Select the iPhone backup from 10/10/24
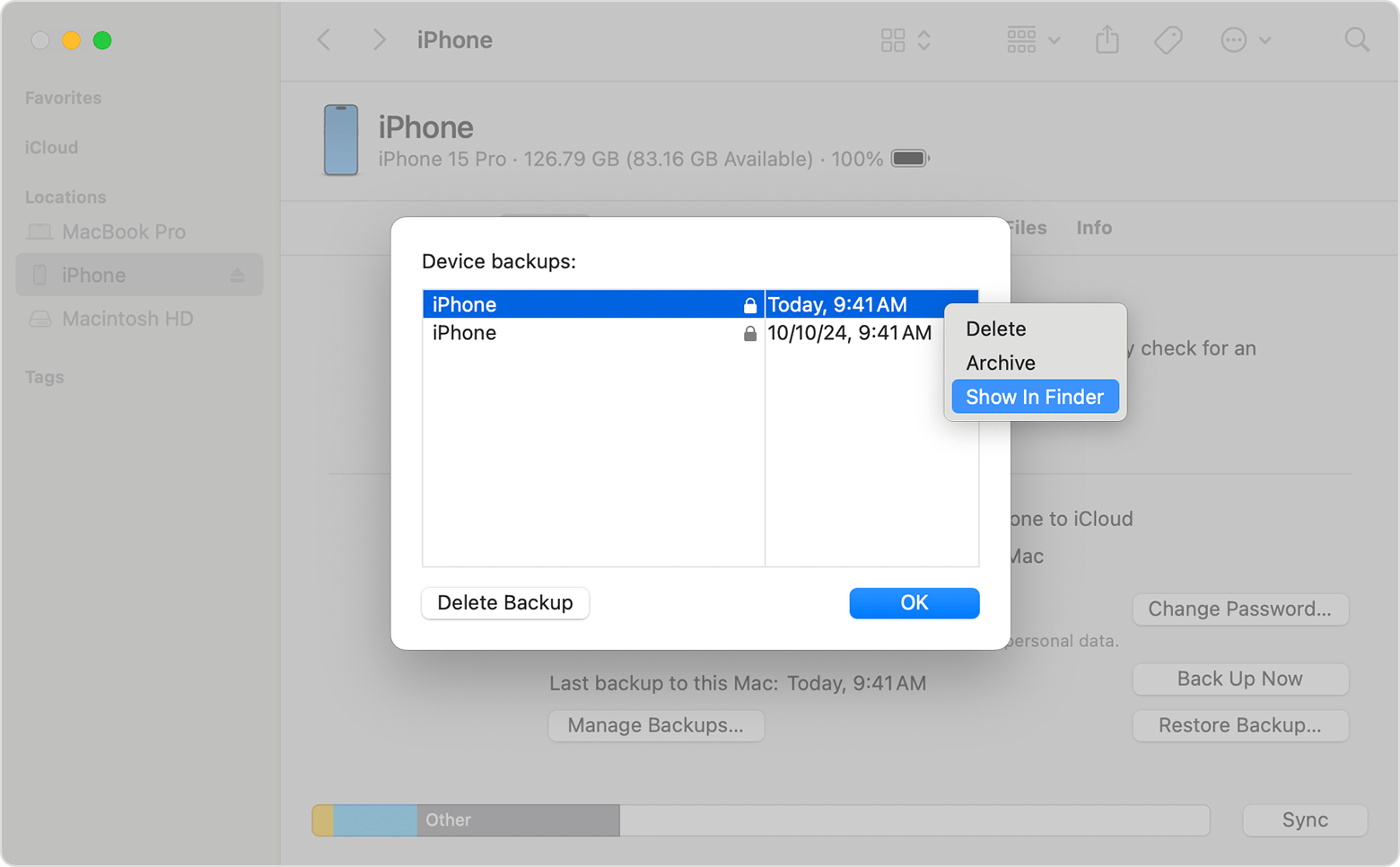Image resolution: width=1400 pixels, height=867 pixels. (x=700, y=333)
